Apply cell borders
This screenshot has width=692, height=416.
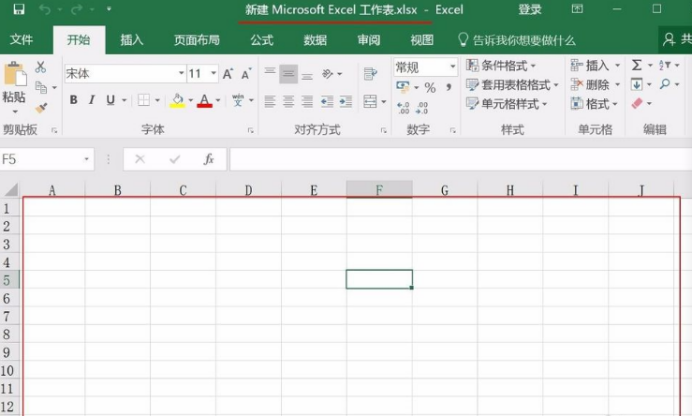click(x=143, y=100)
